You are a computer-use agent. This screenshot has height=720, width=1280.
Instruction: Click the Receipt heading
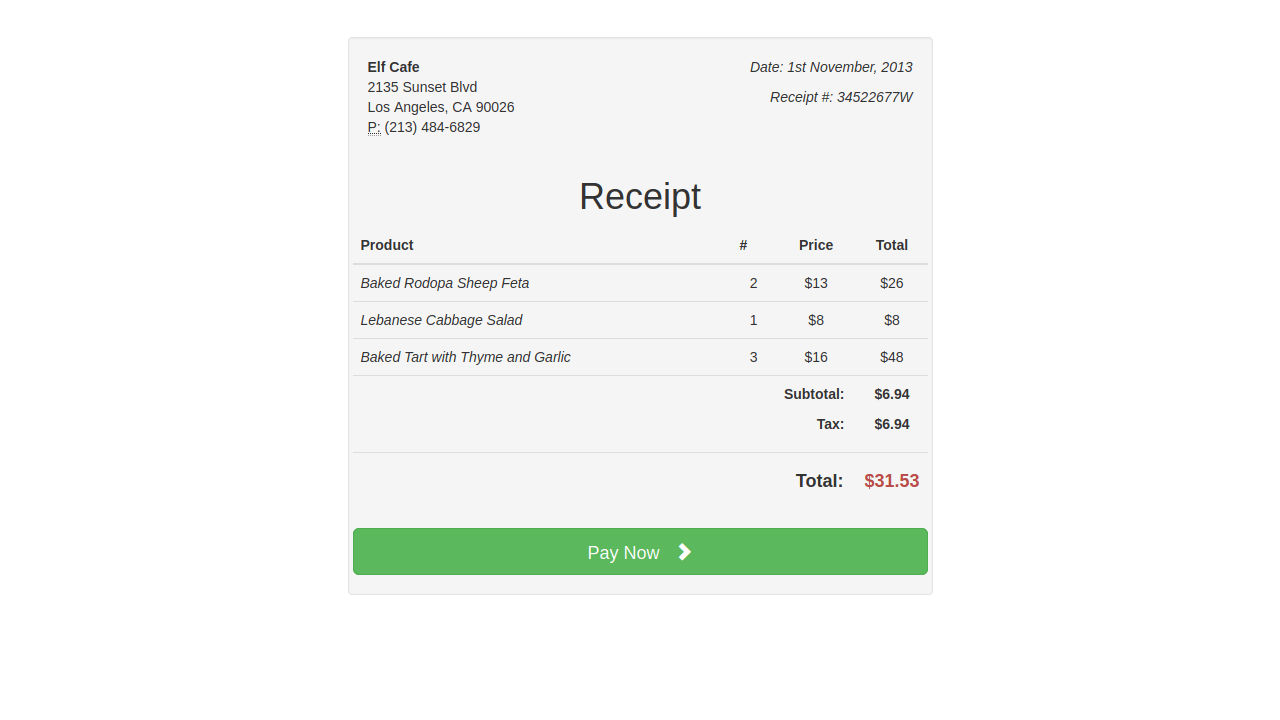[x=640, y=196]
